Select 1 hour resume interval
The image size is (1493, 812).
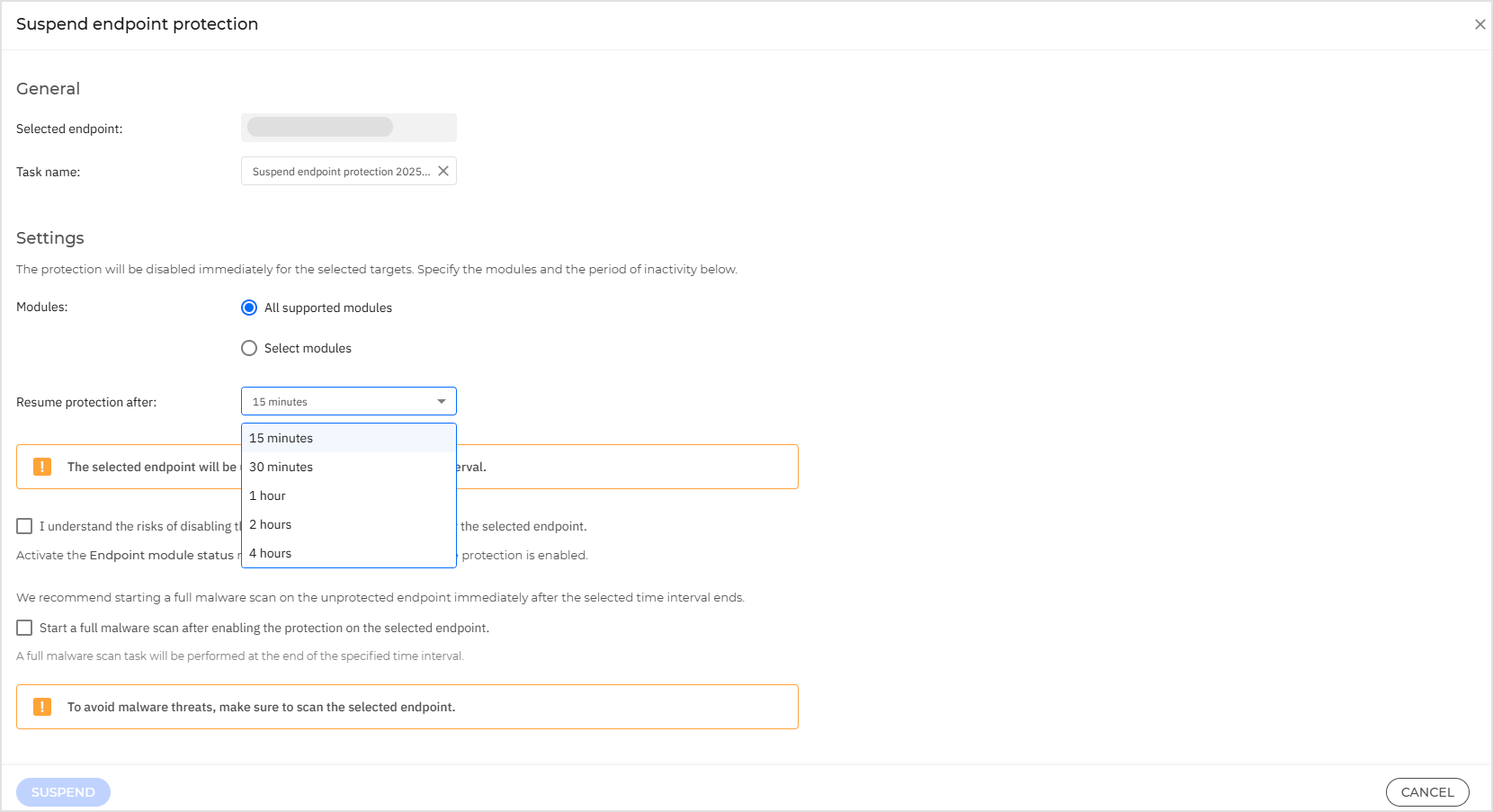pyautogui.click(x=267, y=495)
